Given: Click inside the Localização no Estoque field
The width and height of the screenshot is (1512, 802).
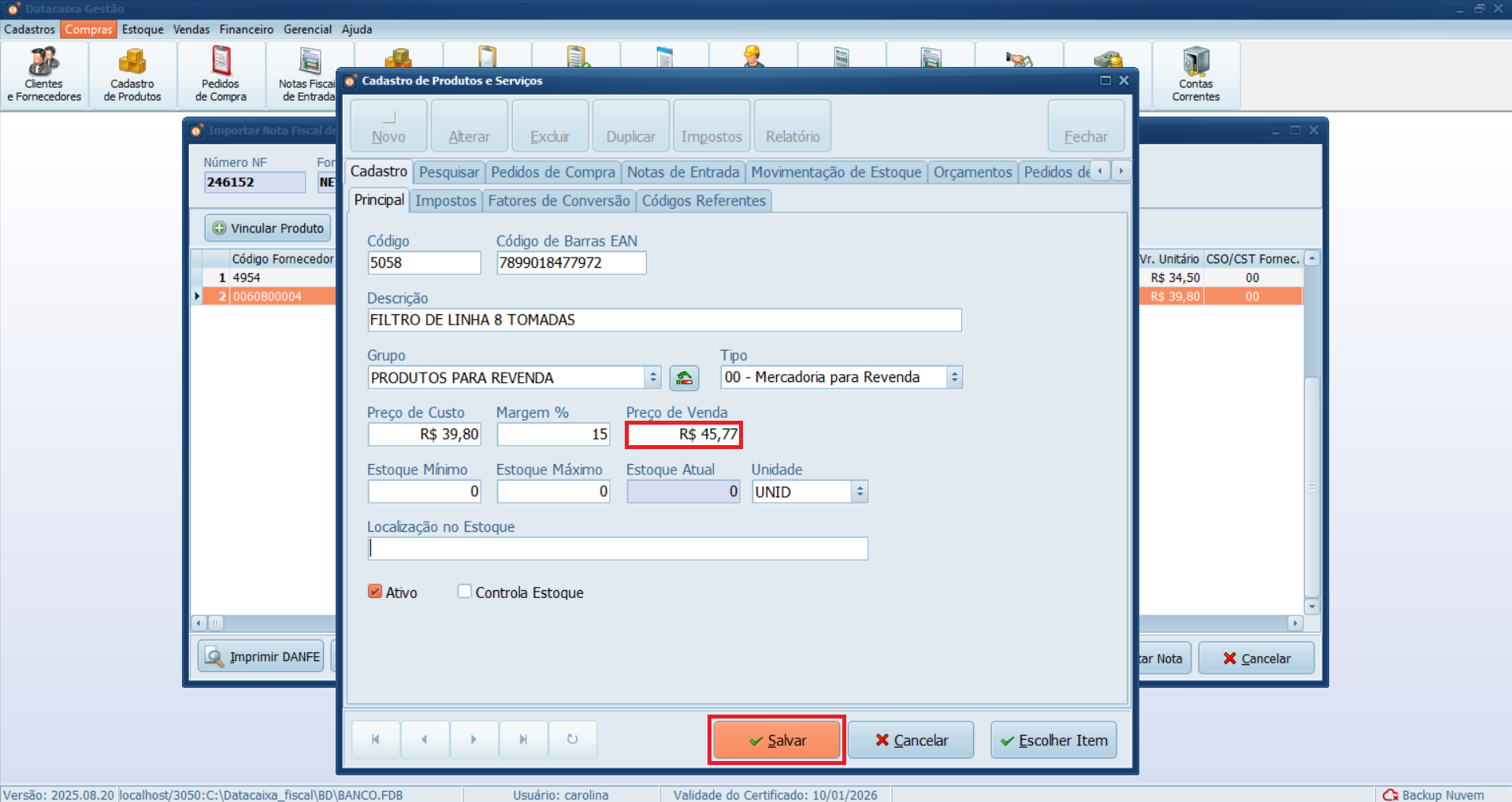Looking at the screenshot, I should pos(617,548).
